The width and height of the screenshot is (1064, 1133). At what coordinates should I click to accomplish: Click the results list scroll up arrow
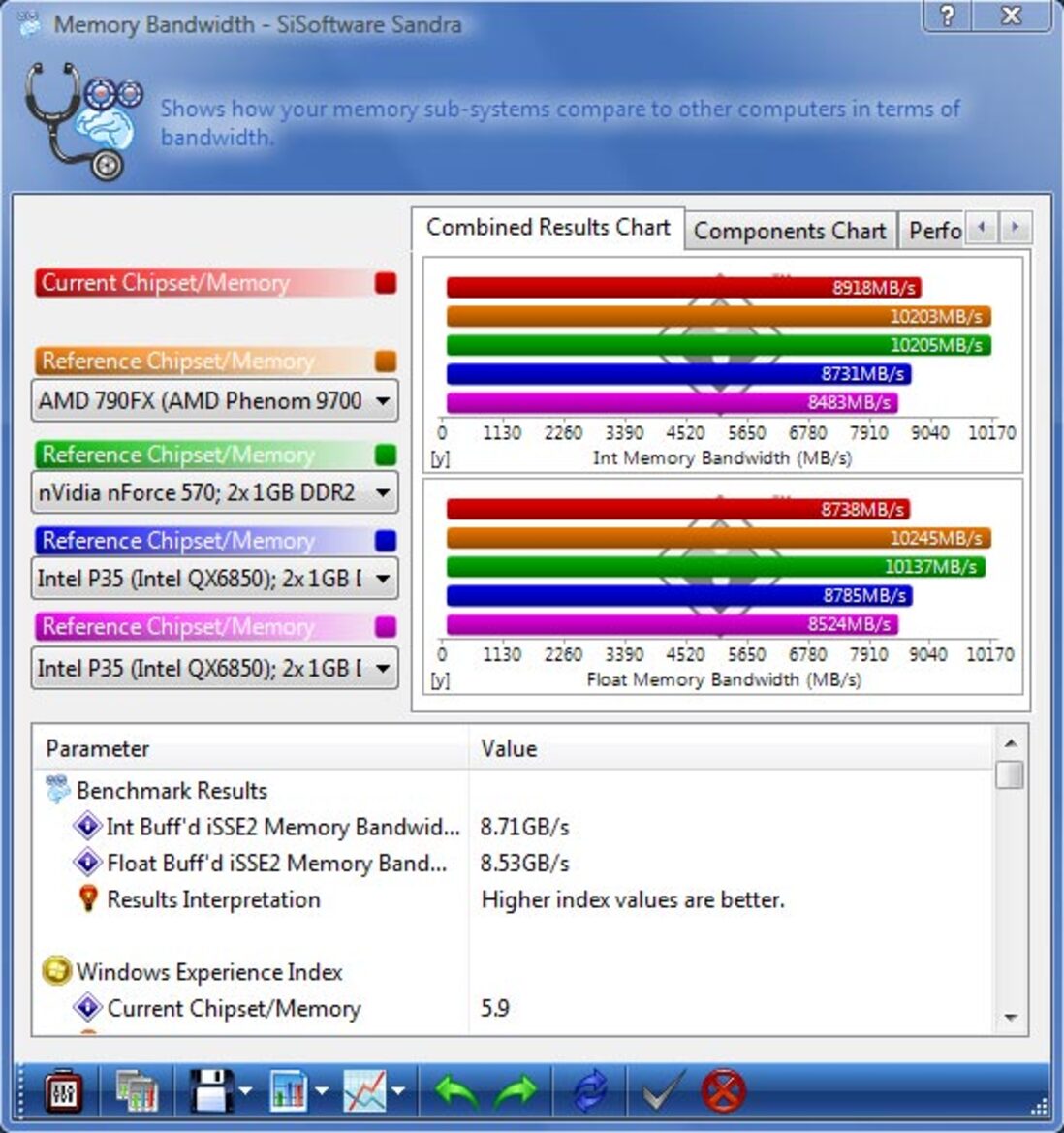pos(1011,742)
